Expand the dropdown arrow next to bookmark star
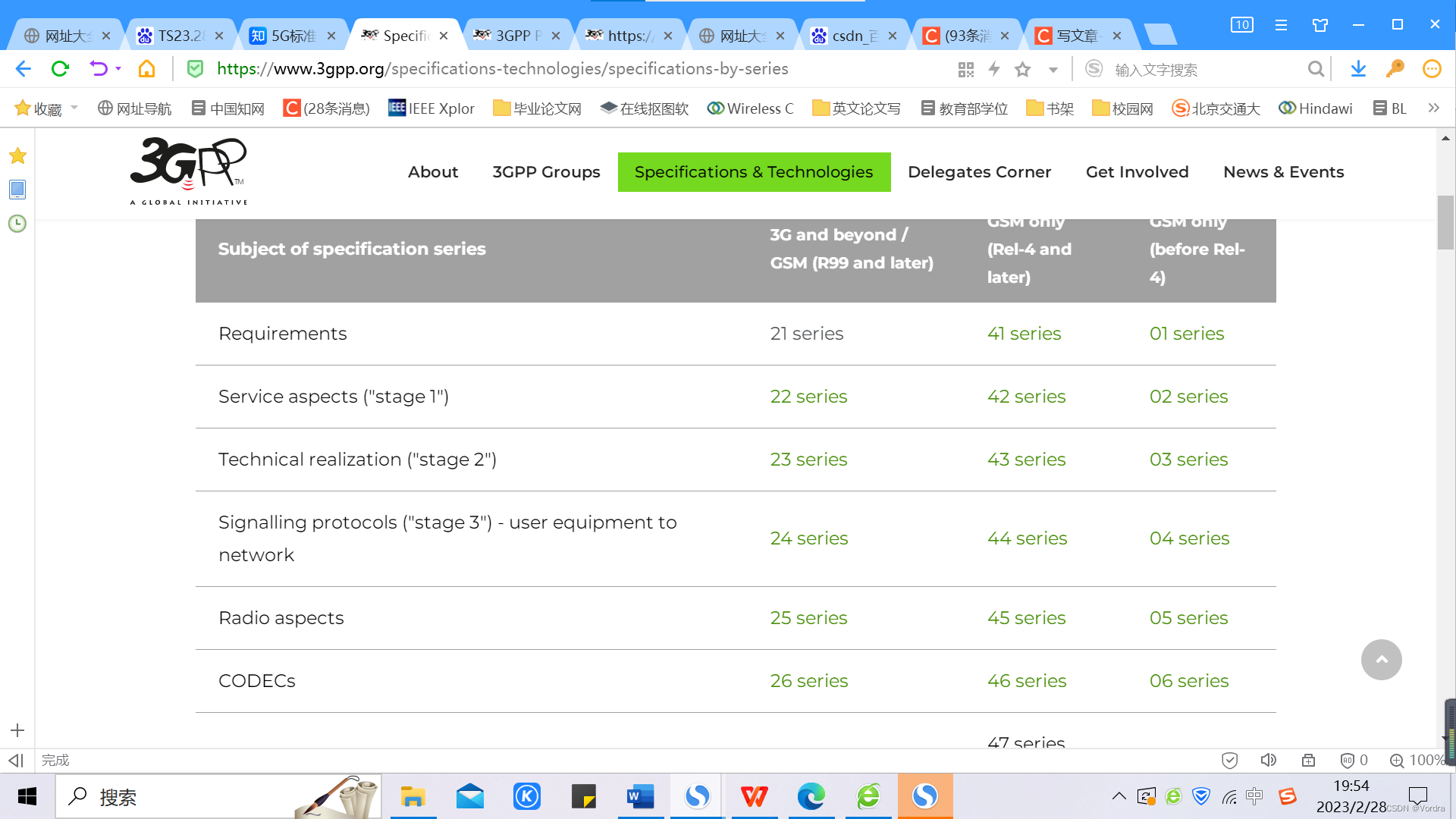Screen dimensions: 1456x819 click(x=1053, y=70)
